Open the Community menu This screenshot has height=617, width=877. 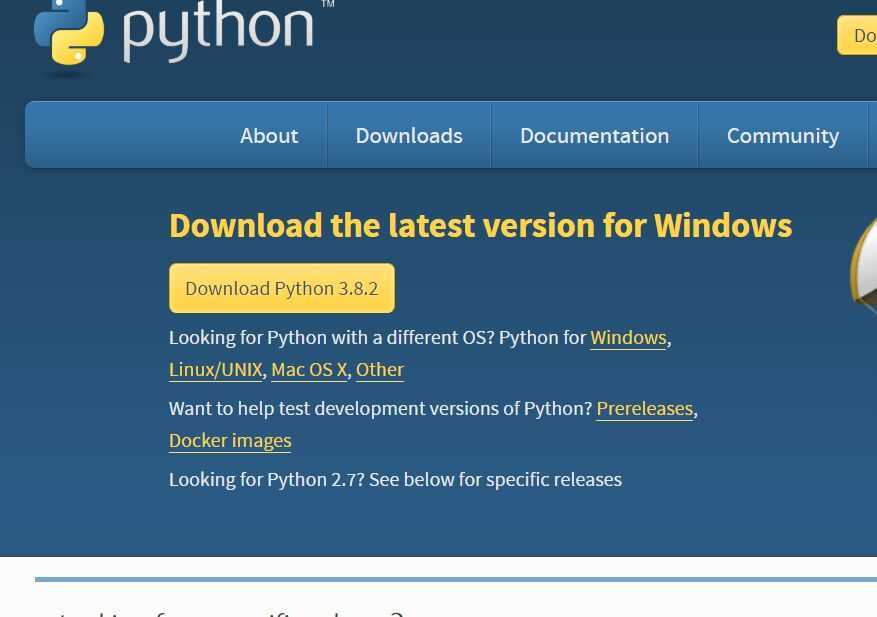[x=782, y=136]
